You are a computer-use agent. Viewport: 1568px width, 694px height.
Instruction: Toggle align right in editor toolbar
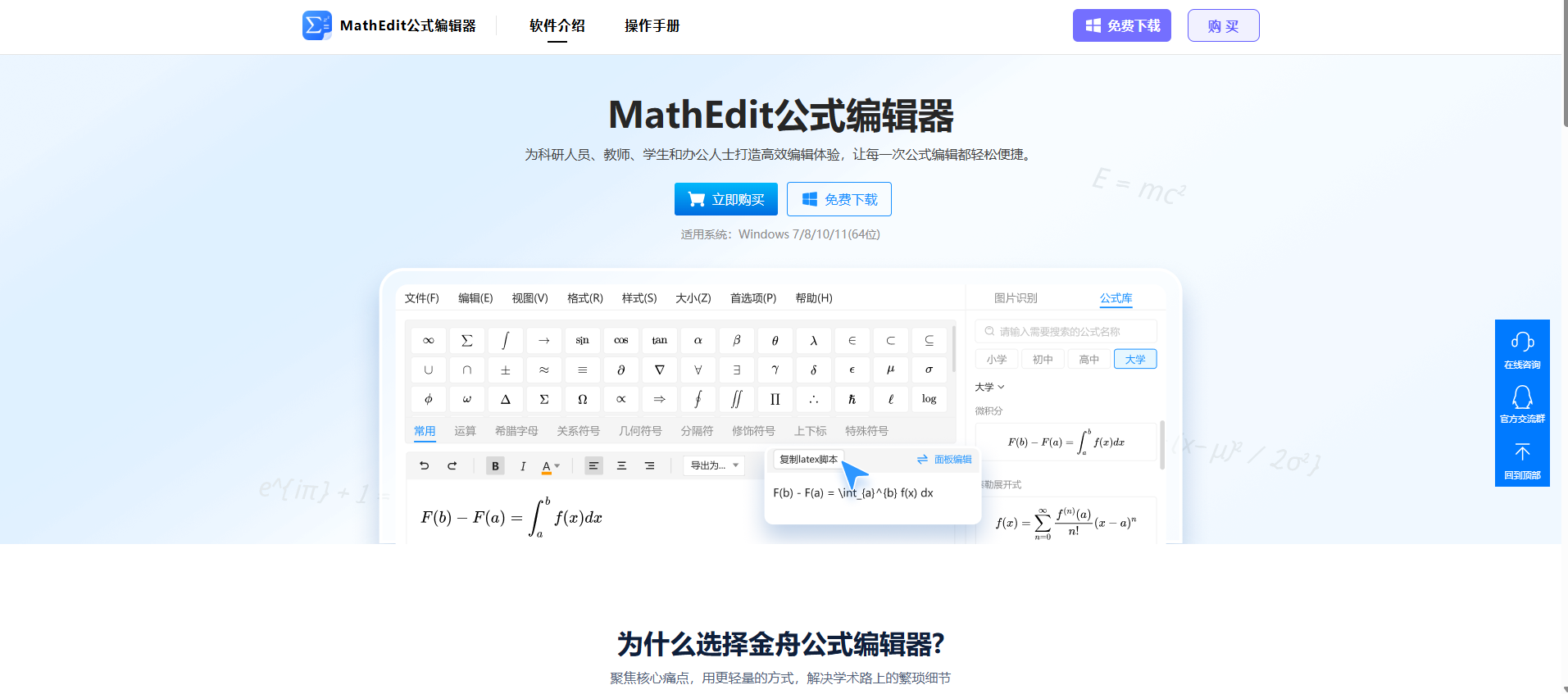649,465
